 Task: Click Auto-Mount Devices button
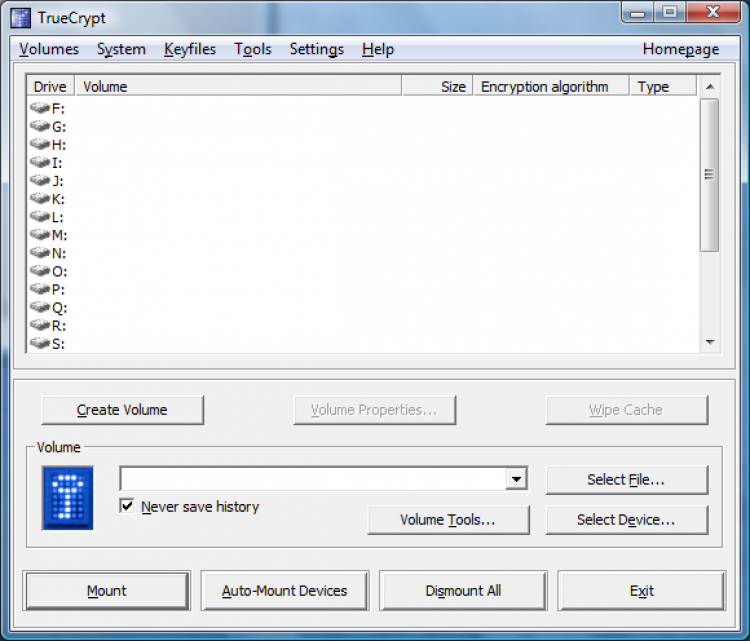click(285, 591)
